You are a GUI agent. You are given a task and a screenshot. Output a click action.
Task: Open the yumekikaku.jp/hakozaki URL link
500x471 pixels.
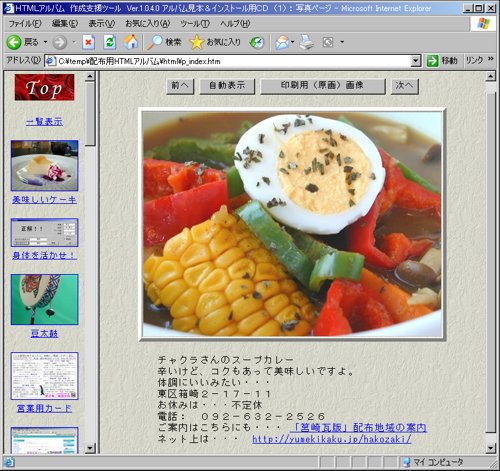tap(332, 439)
